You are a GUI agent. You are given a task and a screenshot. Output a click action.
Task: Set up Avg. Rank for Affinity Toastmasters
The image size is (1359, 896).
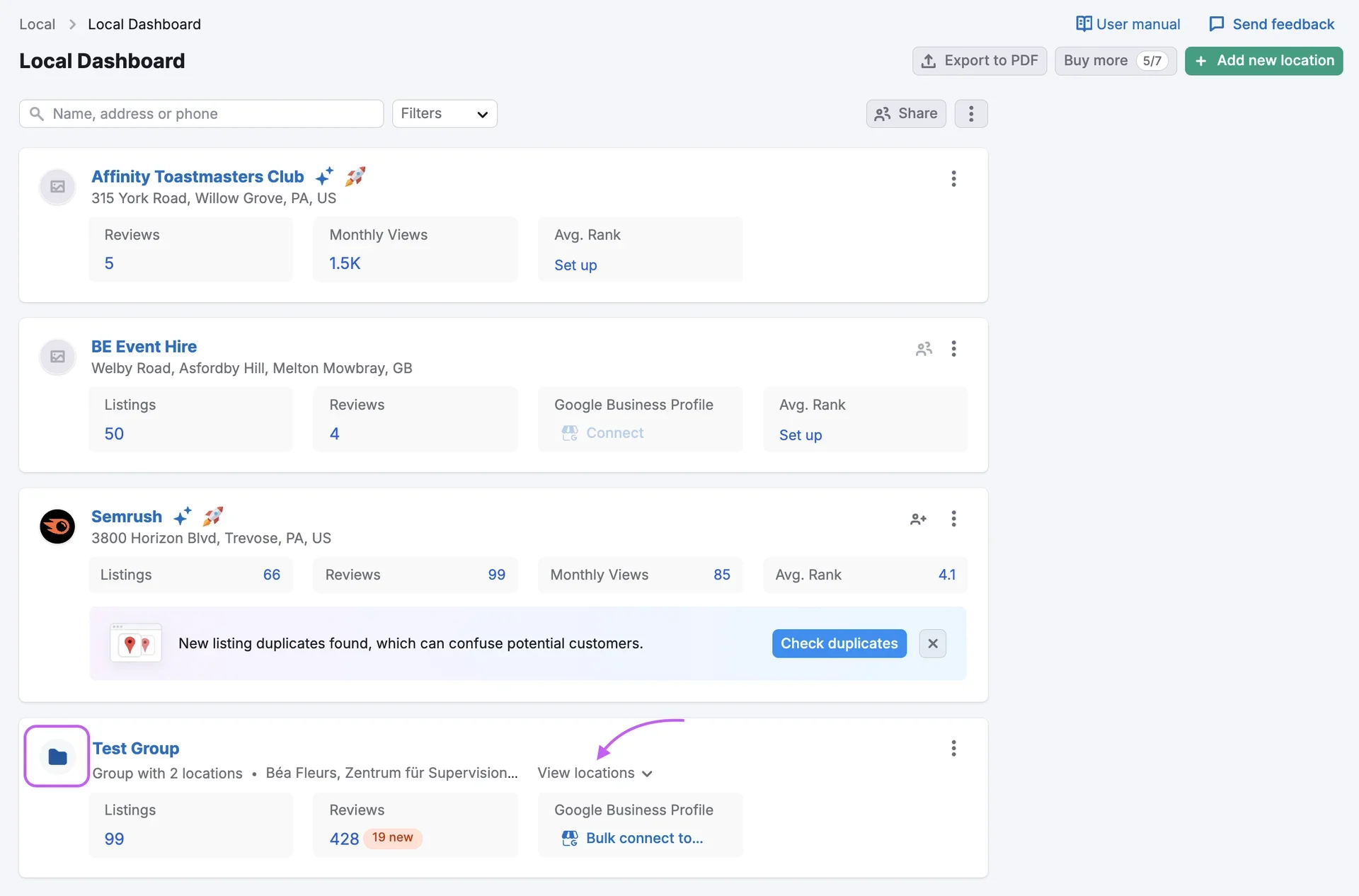(575, 265)
